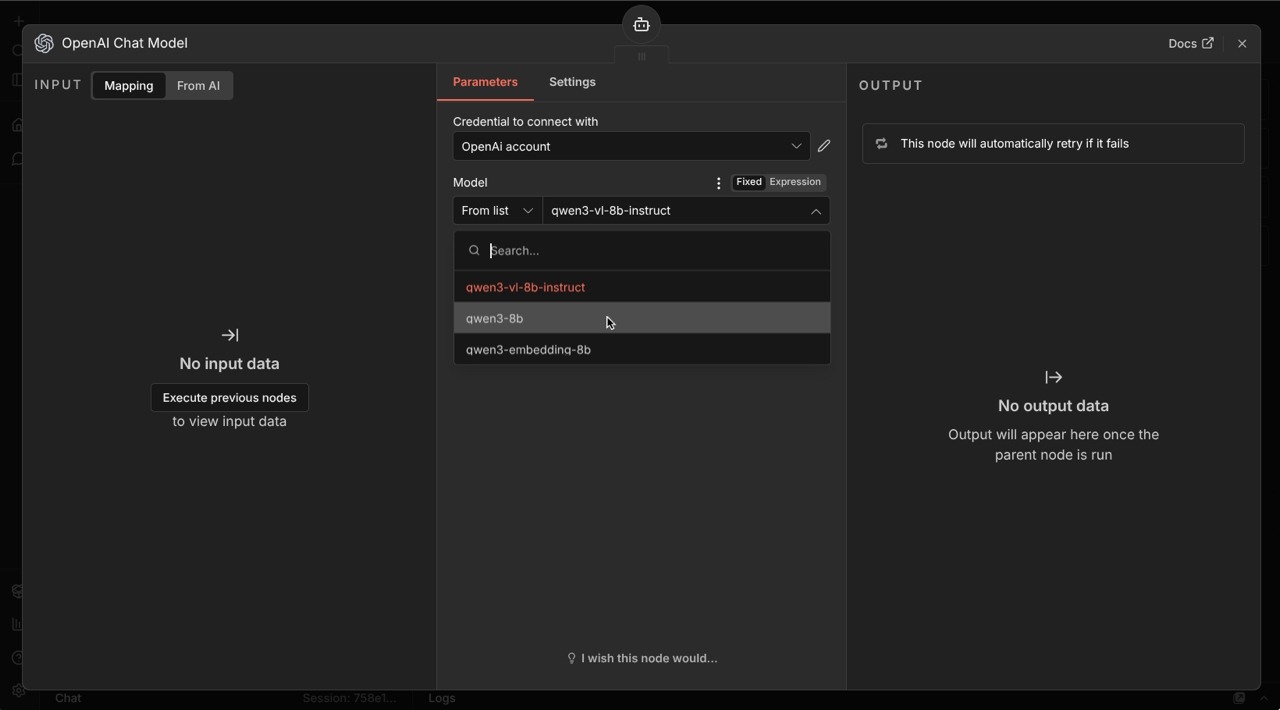The height and width of the screenshot is (710, 1280).
Task: Open the Chat panel at the bottom
Action: 68,698
